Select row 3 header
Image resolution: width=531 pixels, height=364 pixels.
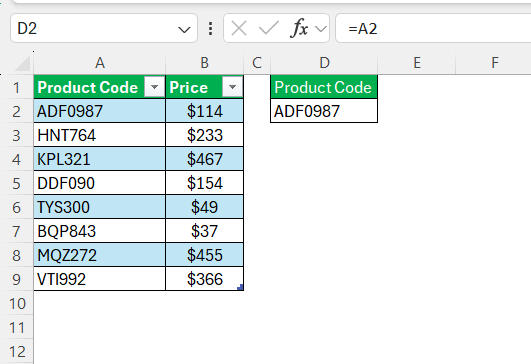click(17, 135)
